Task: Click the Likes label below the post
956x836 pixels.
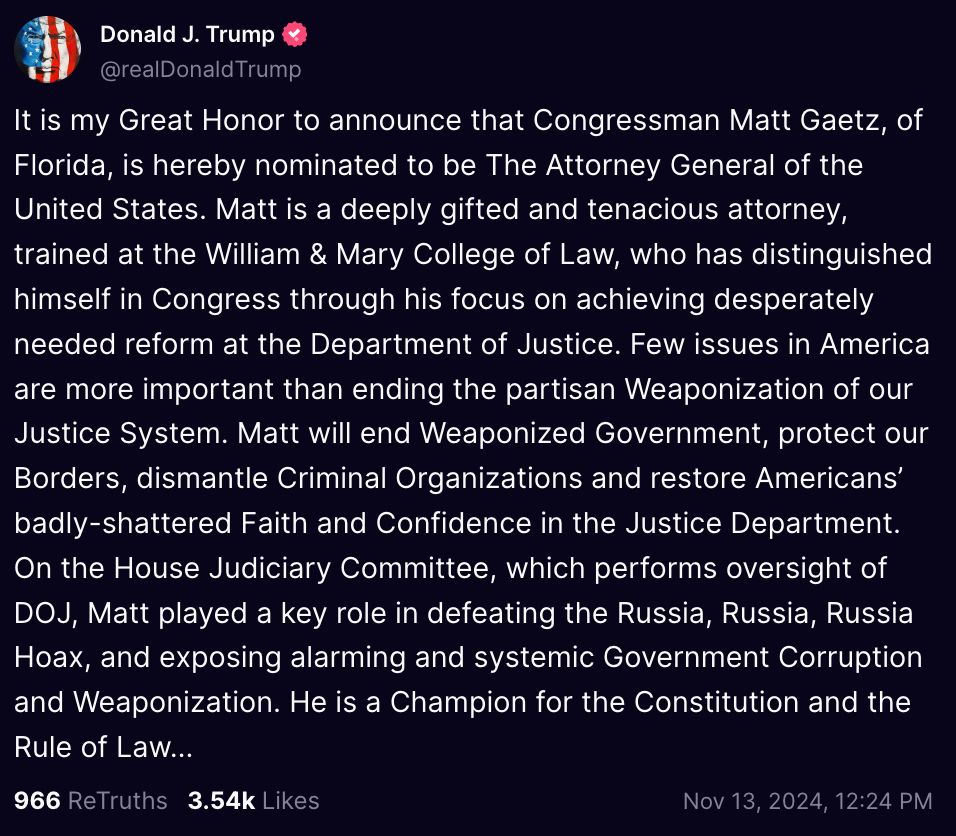Action: point(290,801)
